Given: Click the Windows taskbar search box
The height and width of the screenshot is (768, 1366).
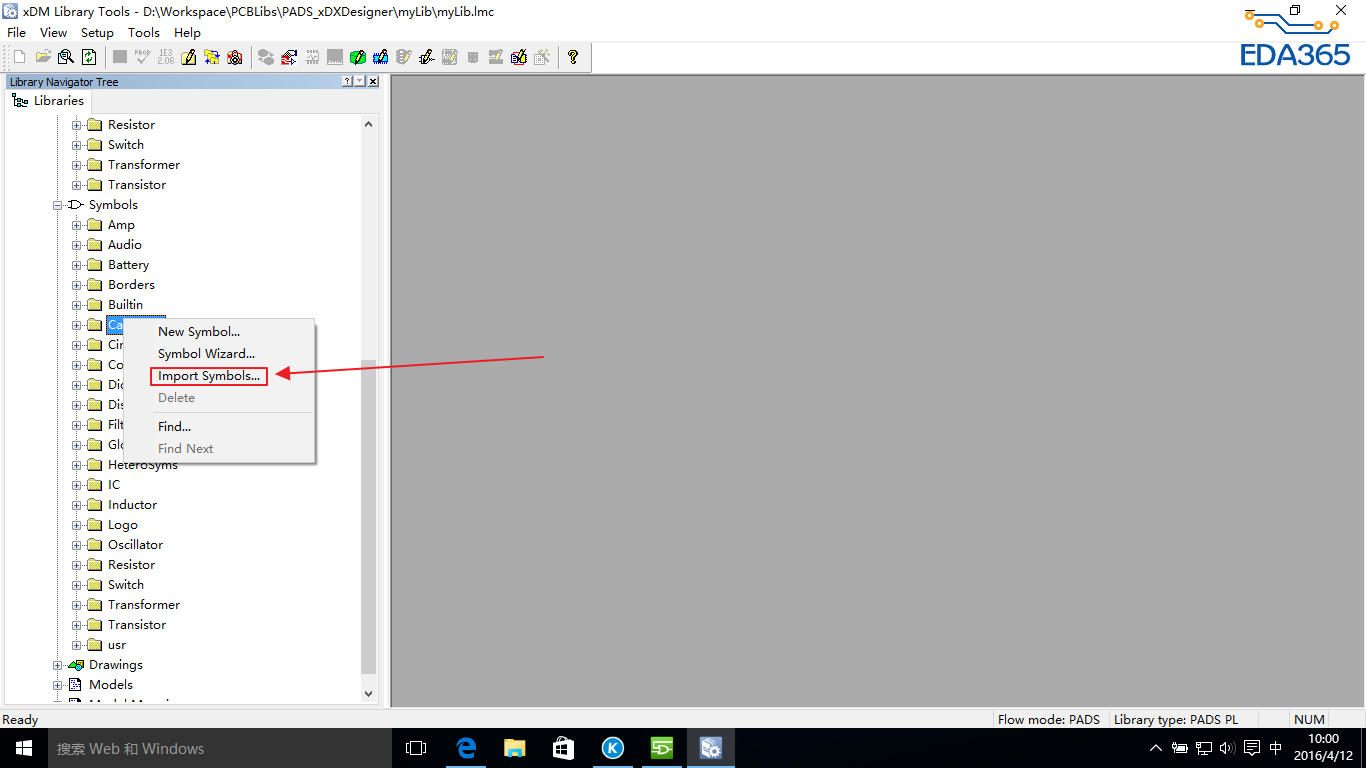Looking at the screenshot, I should pos(220,748).
